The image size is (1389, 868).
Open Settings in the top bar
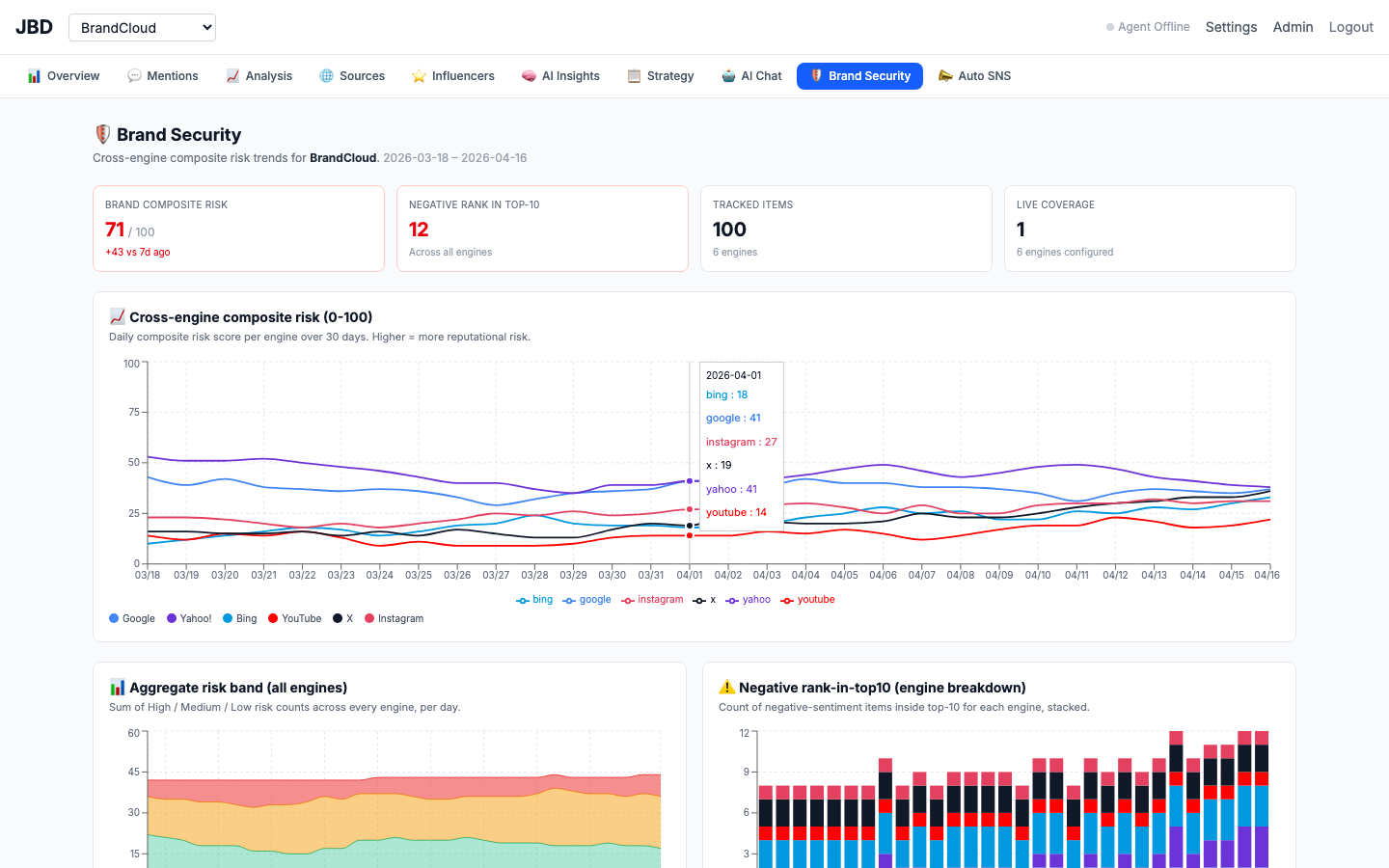point(1231,27)
